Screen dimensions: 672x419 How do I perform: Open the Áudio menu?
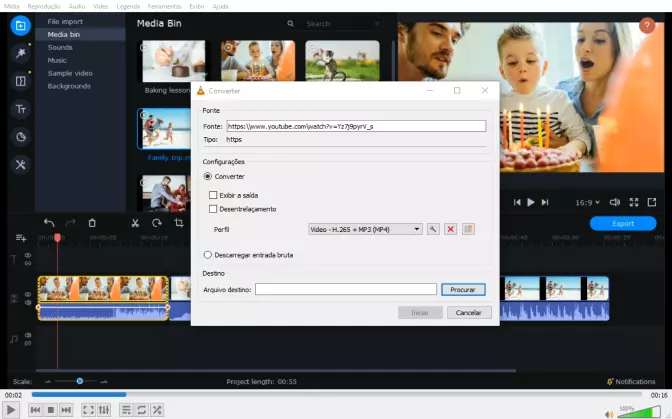(x=77, y=6)
